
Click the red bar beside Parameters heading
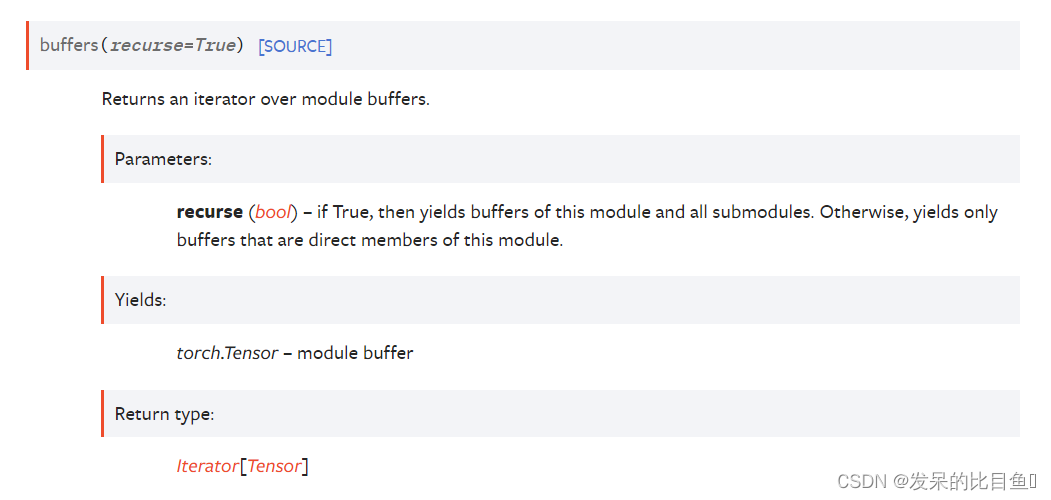103,159
